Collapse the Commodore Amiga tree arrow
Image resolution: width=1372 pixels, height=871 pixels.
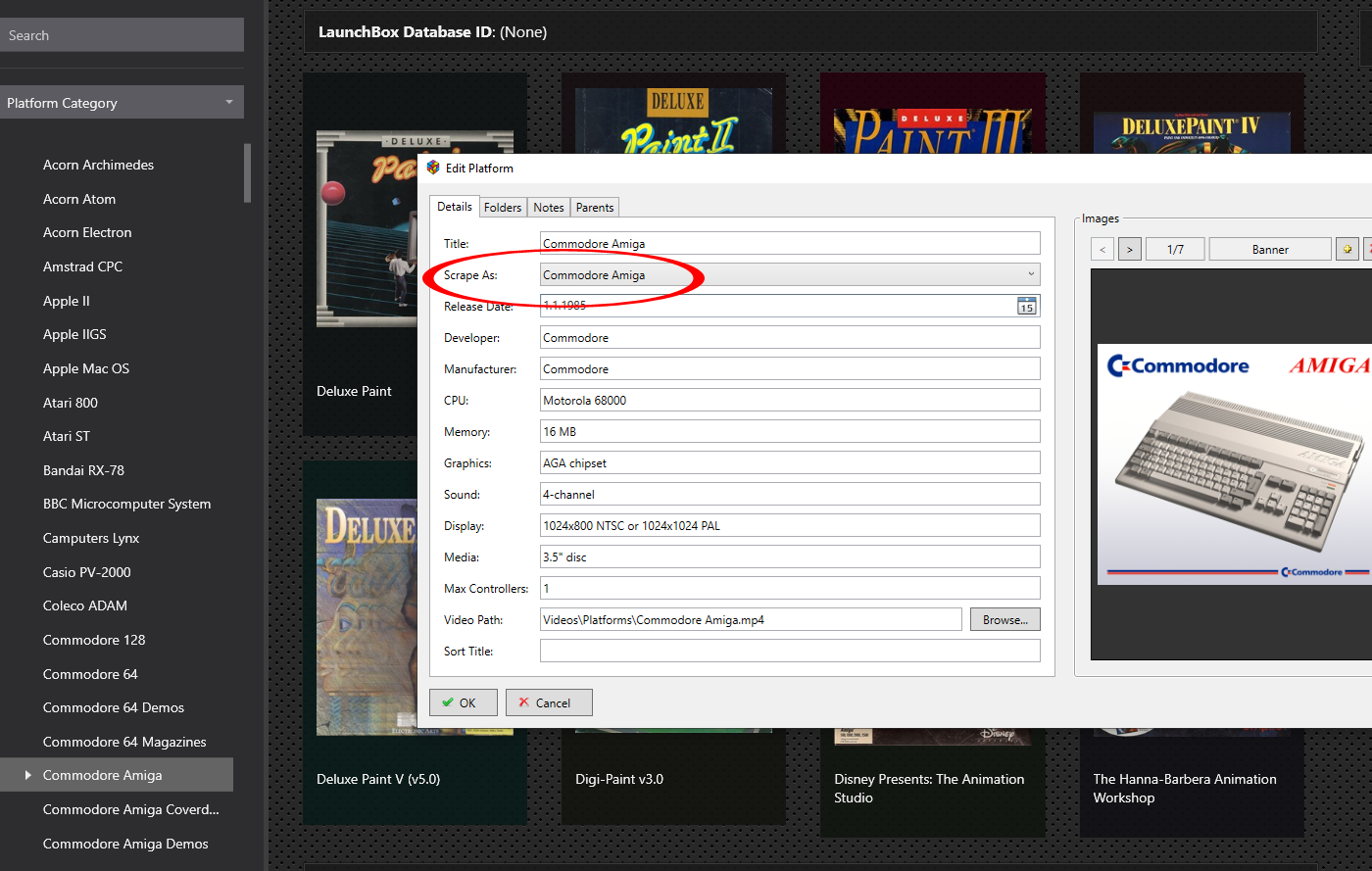click(27, 775)
